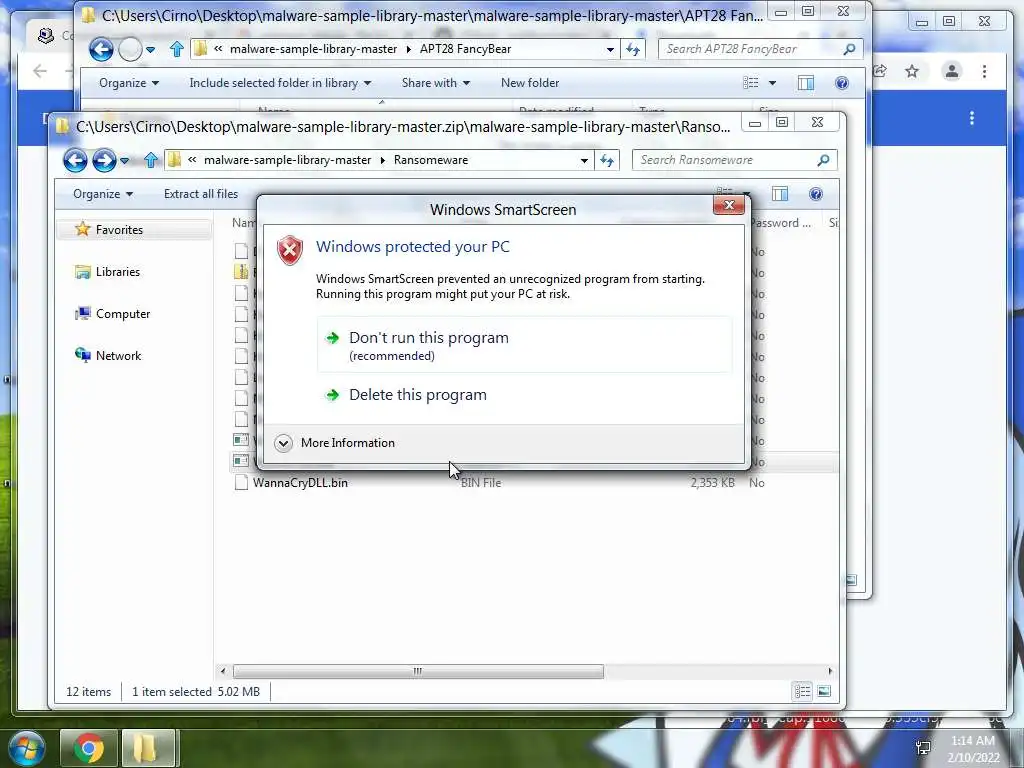This screenshot has width=1024, height=768.
Task: Open Include selected folder in library menu
Action: (280, 83)
